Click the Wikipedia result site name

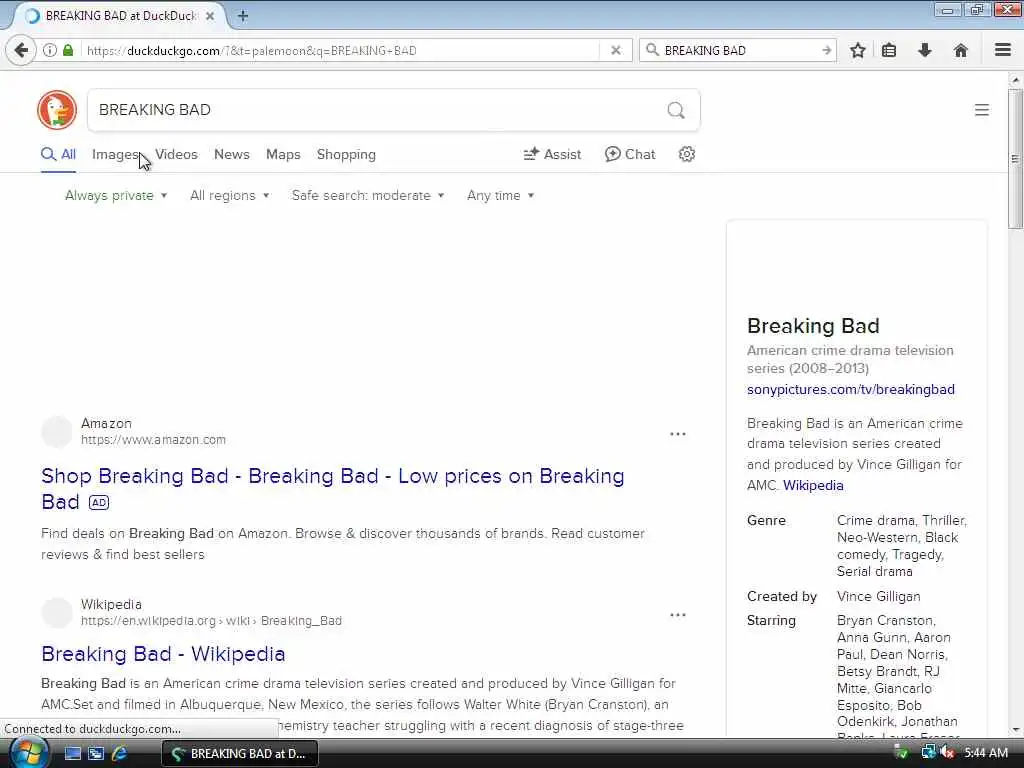tap(111, 604)
